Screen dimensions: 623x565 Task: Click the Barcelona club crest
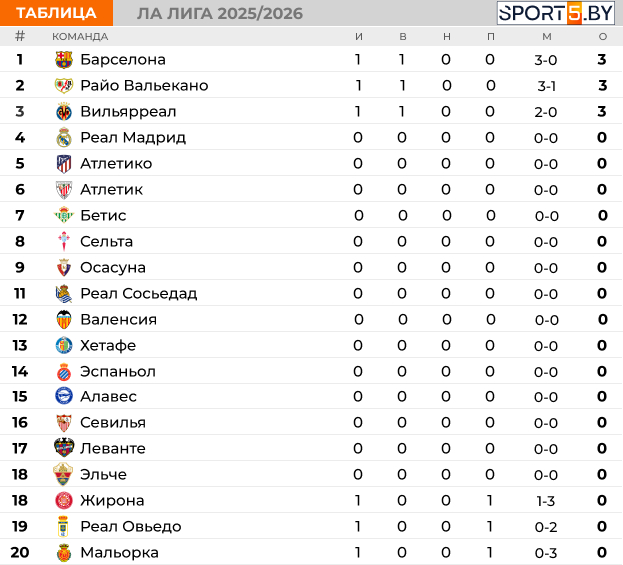tap(64, 60)
